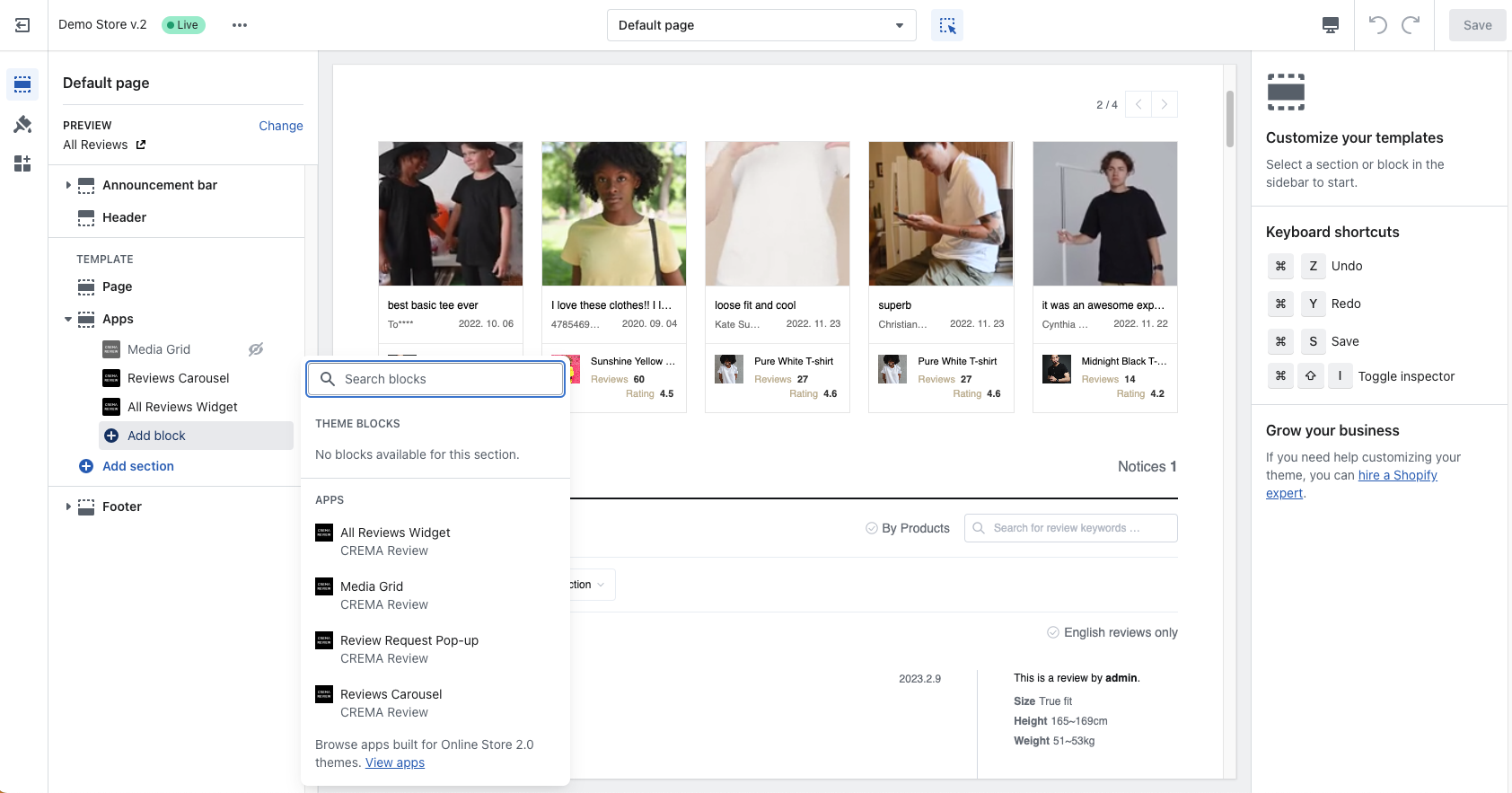Expand the Announcement bar section
The height and width of the screenshot is (793, 1512).
click(68, 185)
